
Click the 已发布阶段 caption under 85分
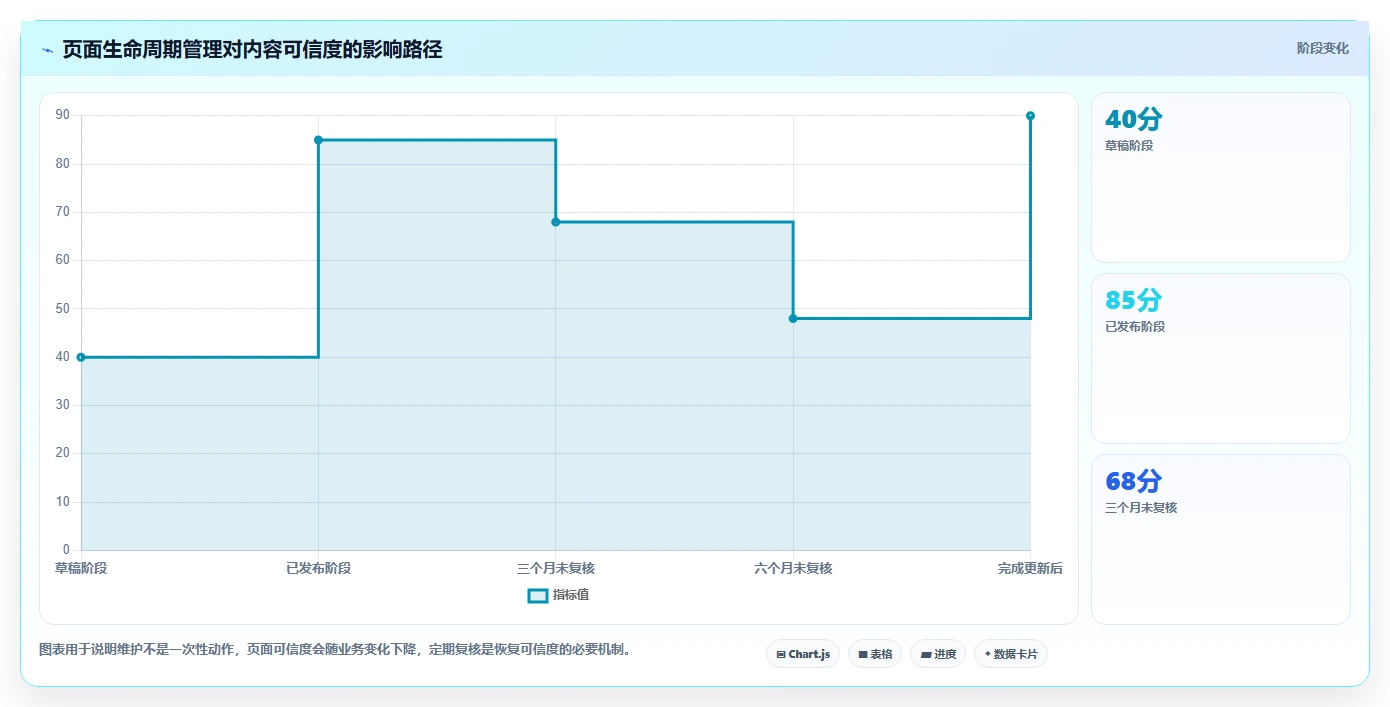(x=1135, y=327)
